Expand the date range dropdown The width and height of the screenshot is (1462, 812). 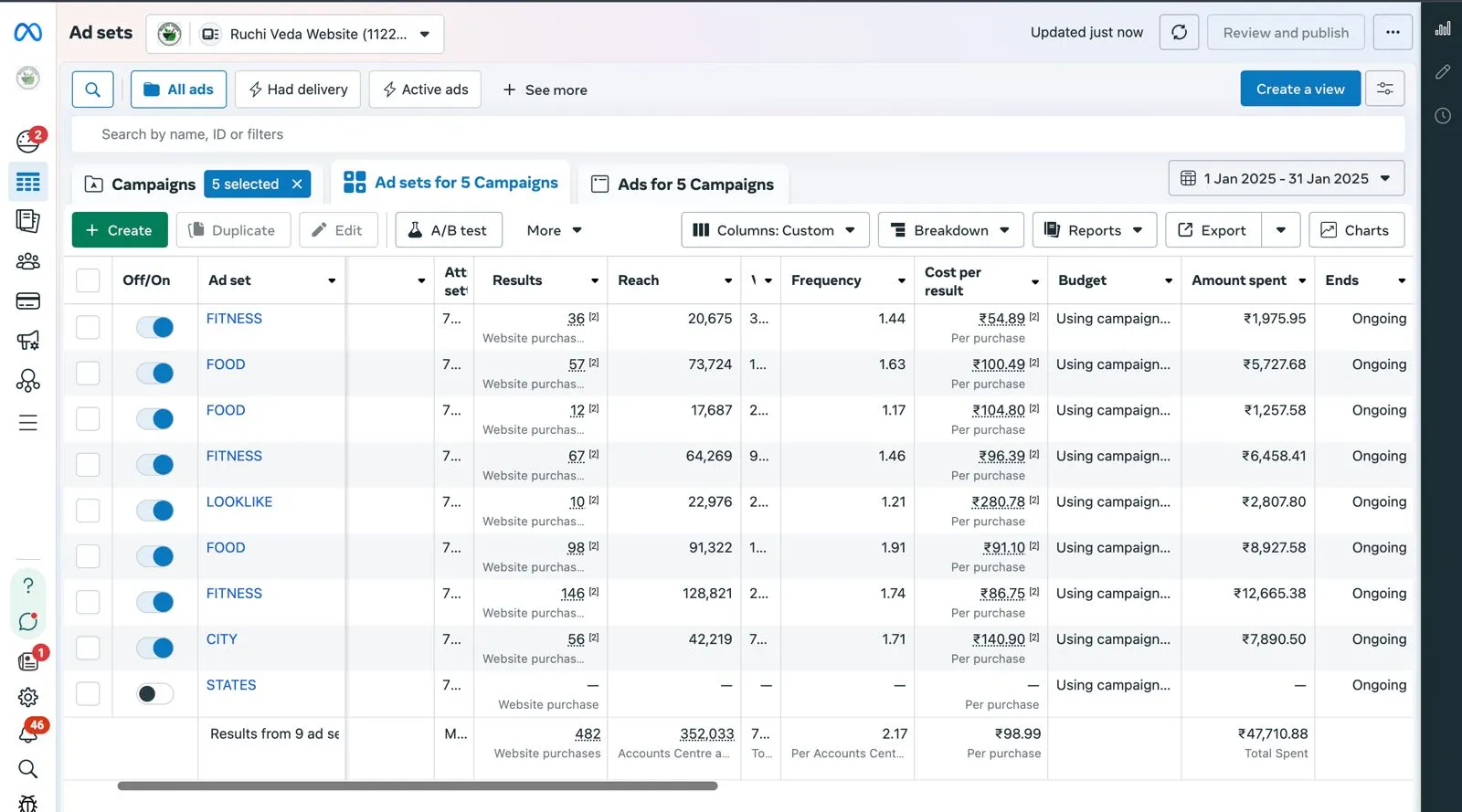1286,179
